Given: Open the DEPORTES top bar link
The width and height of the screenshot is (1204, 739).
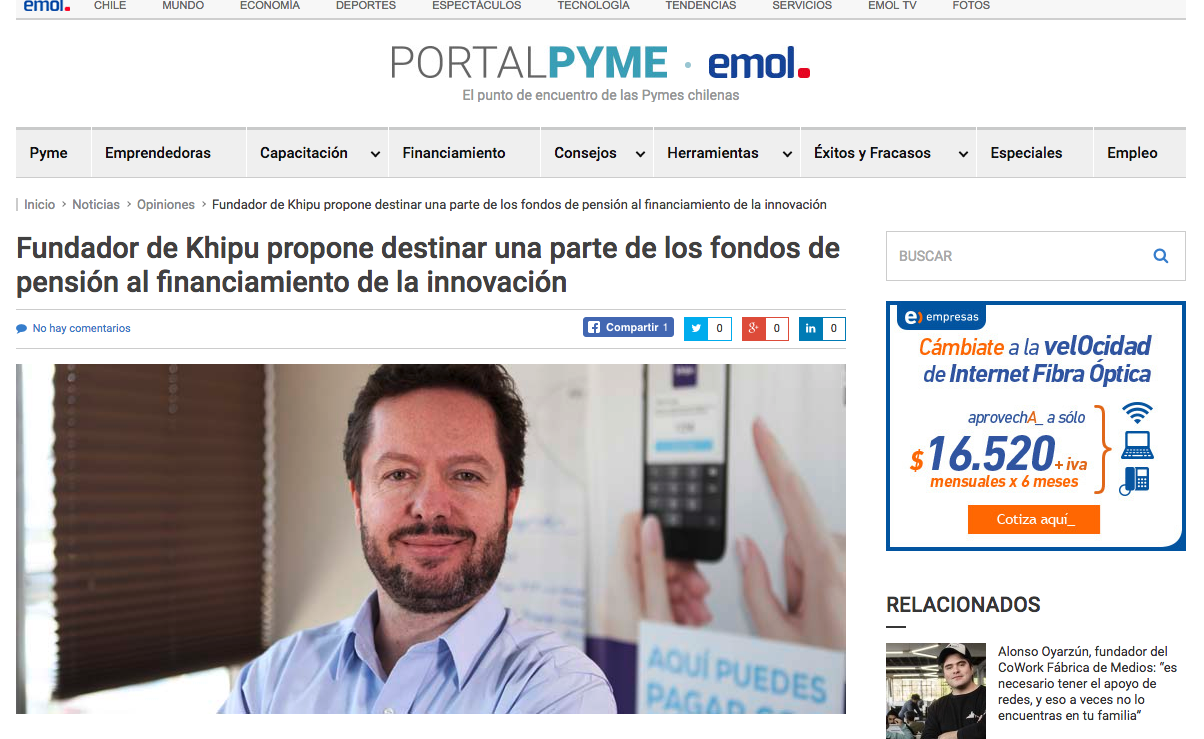Looking at the screenshot, I should point(366,6).
